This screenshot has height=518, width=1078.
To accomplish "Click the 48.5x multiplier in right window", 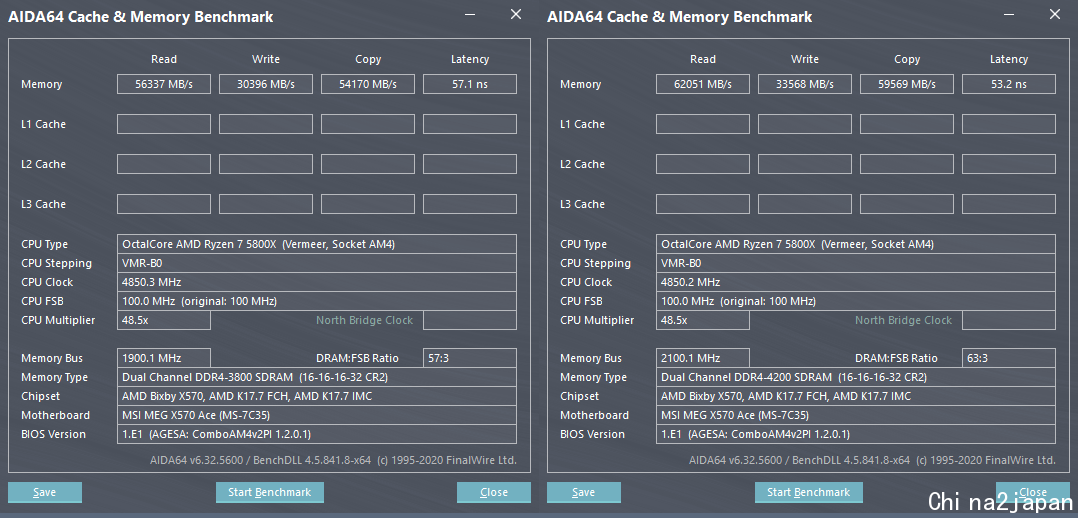I will (703, 320).
